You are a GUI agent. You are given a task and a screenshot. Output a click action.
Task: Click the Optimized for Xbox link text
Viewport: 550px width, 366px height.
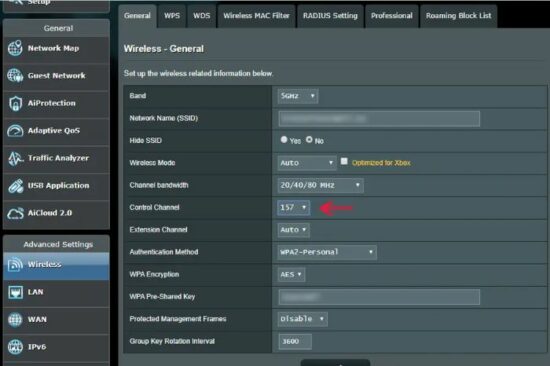pos(381,163)
